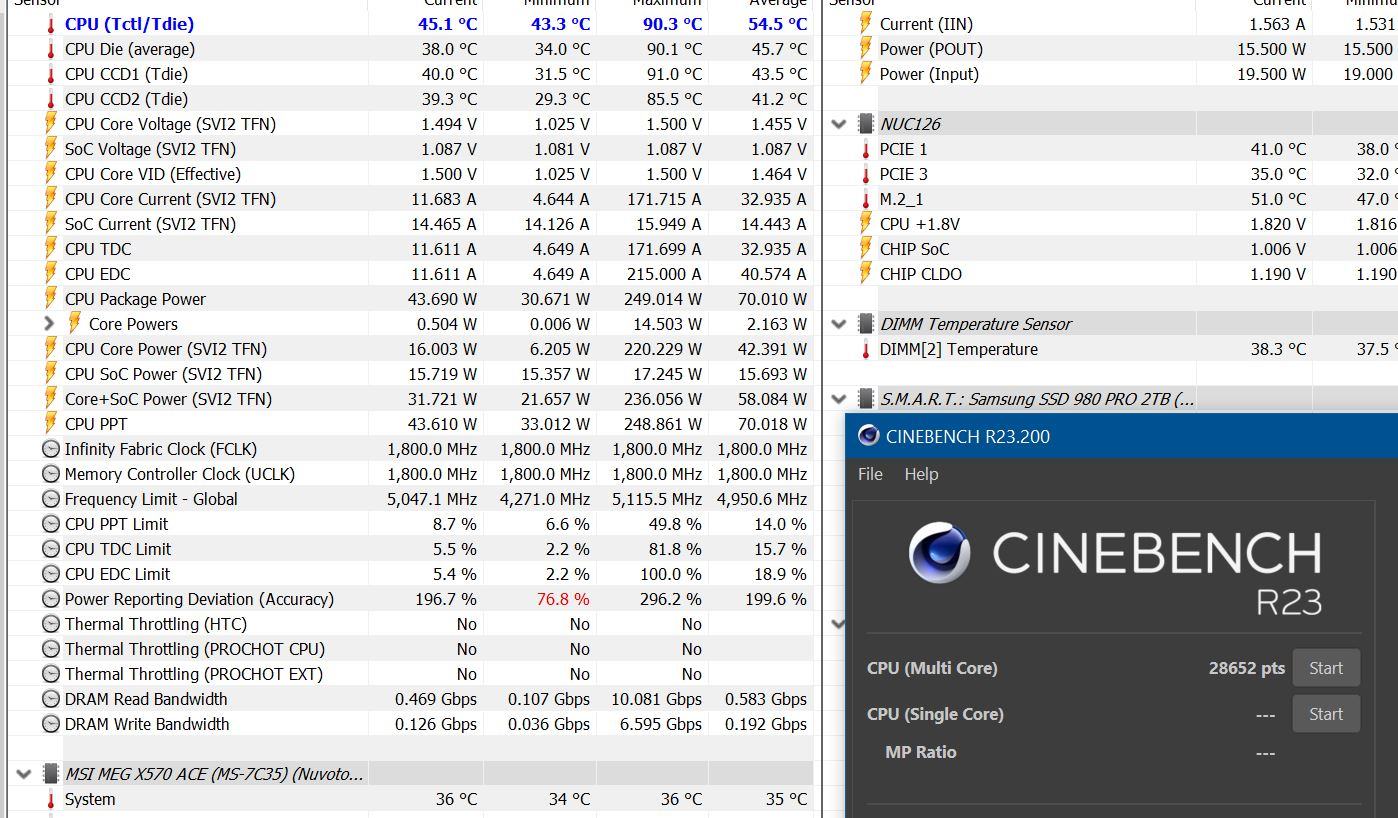Click the clock icon for DRAM Read Bandwidth
Image resolution: width=1398 pixels, height=818 pixels.
coord(51,699)
